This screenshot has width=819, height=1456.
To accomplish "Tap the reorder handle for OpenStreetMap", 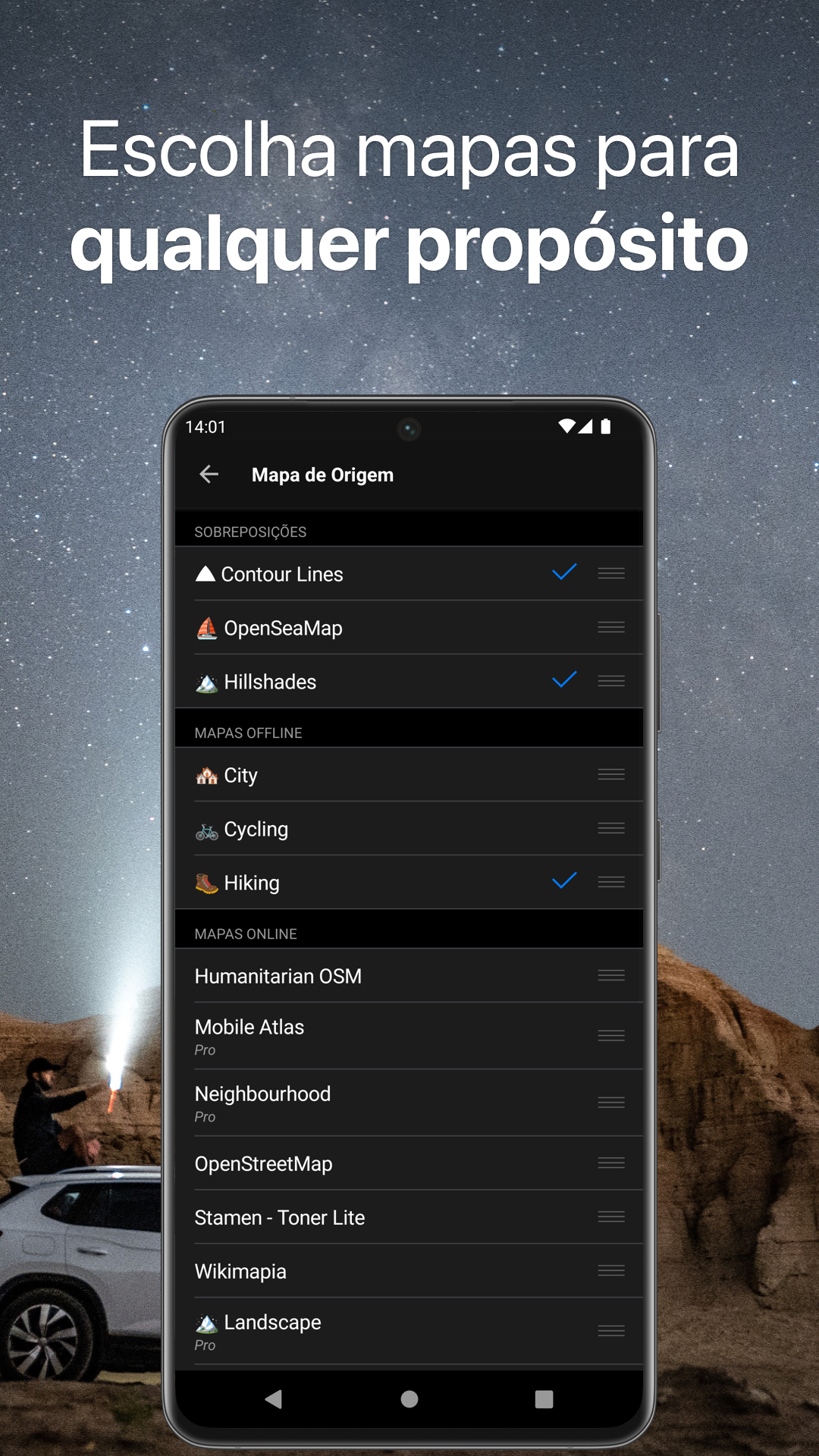I will [x=611, y=1163].
